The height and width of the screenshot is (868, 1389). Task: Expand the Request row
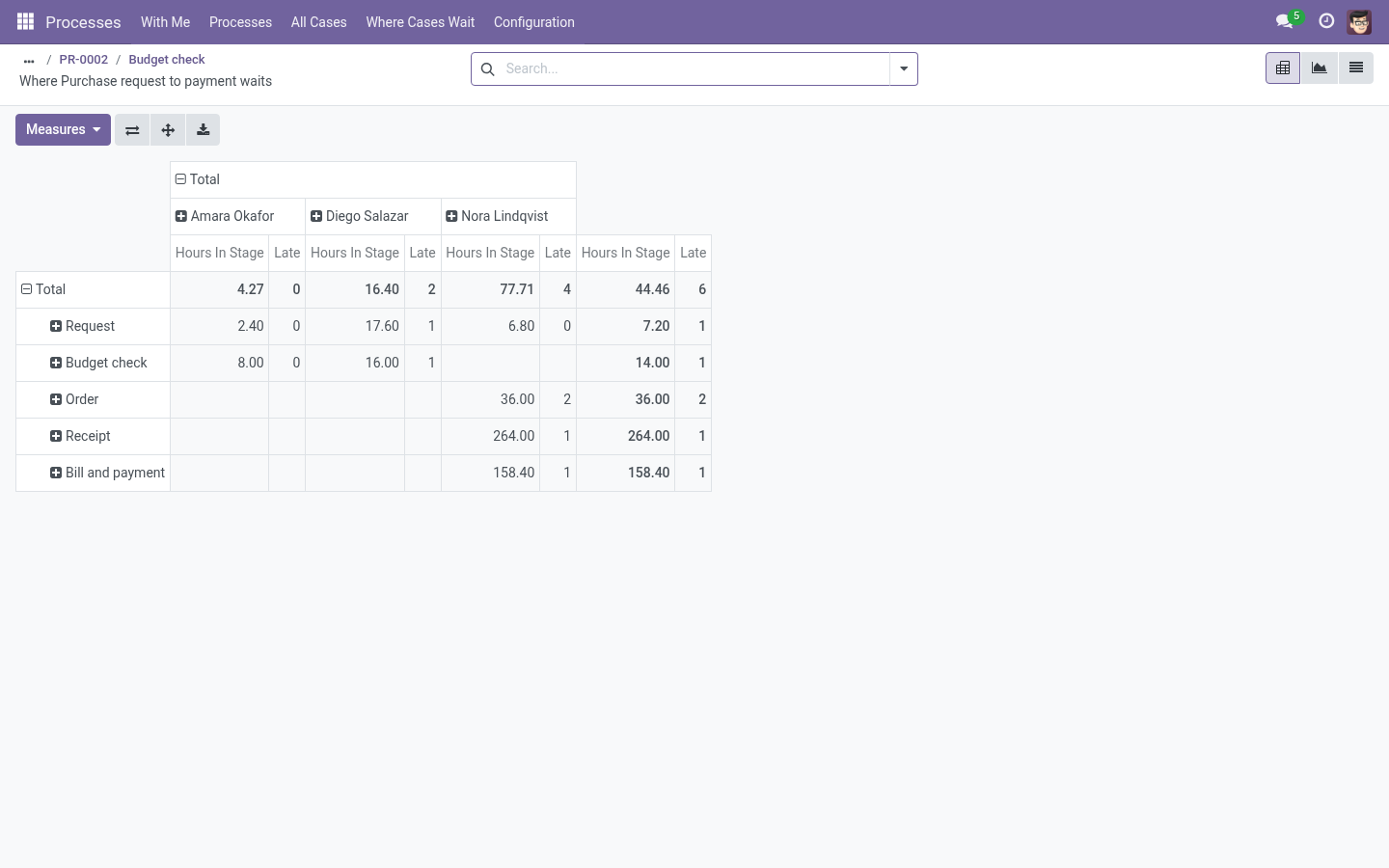click(93, 326)
